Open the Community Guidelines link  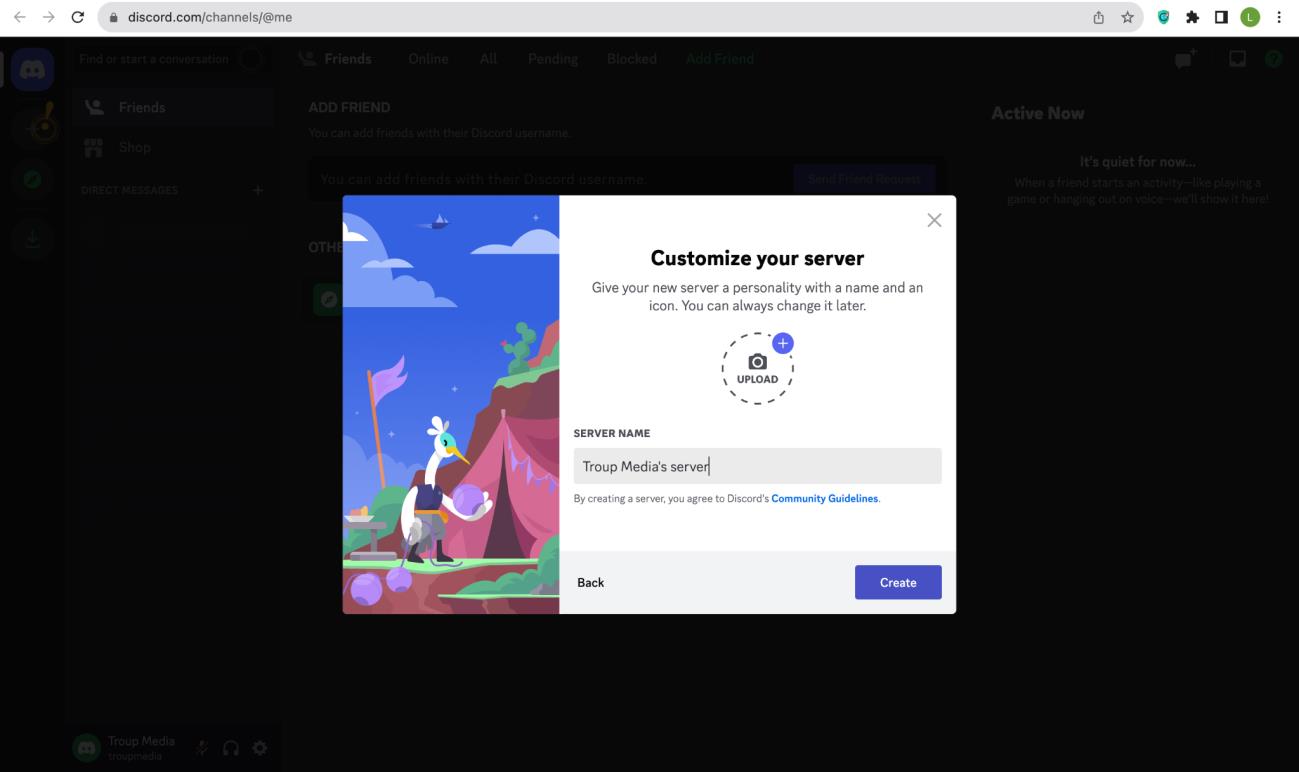[825, 498]
